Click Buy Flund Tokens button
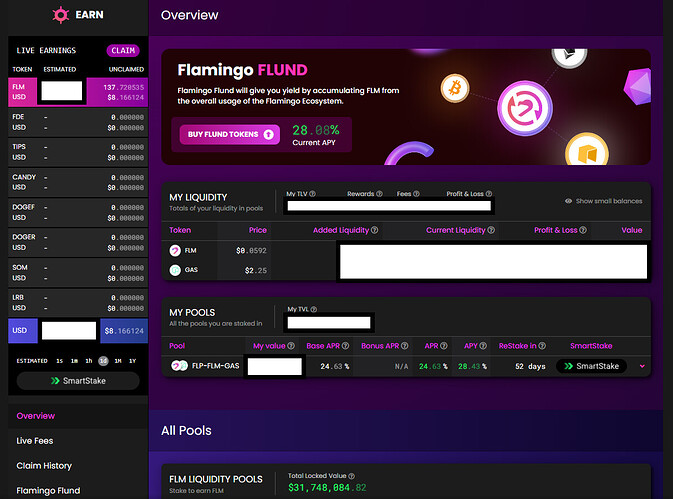673x499 pixels. (x=230, y=134)
